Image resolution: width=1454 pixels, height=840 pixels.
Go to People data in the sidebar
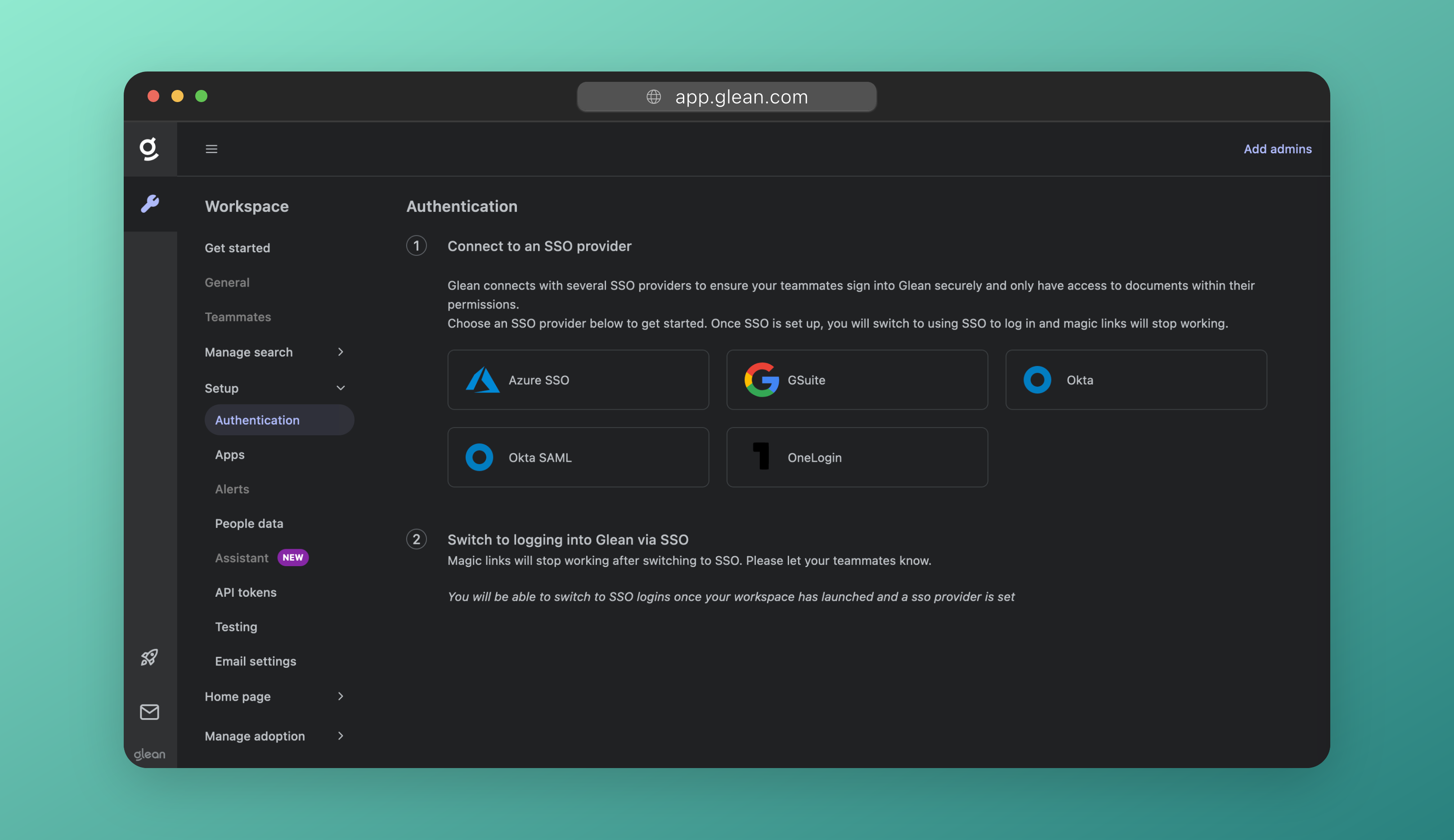point(249,523)
